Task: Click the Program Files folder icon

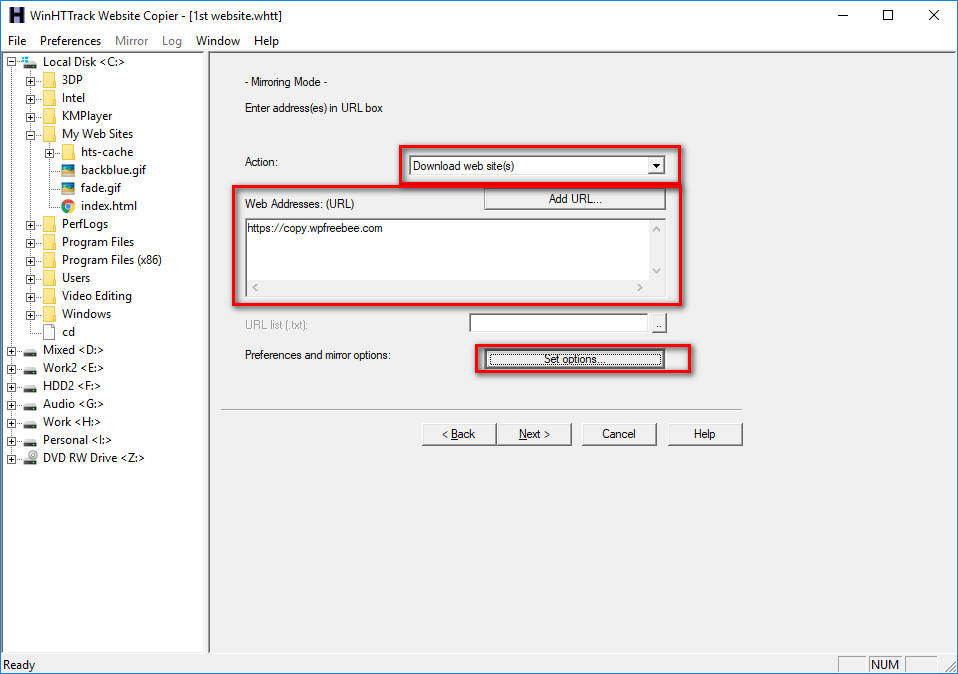Action: pos(49,242)
